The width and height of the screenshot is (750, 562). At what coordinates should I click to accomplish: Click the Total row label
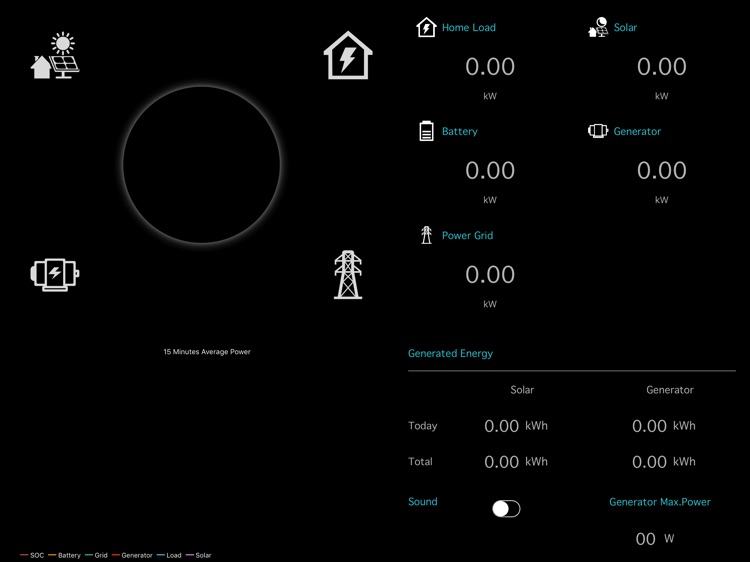pyautogui.click(x=420, y=462)
